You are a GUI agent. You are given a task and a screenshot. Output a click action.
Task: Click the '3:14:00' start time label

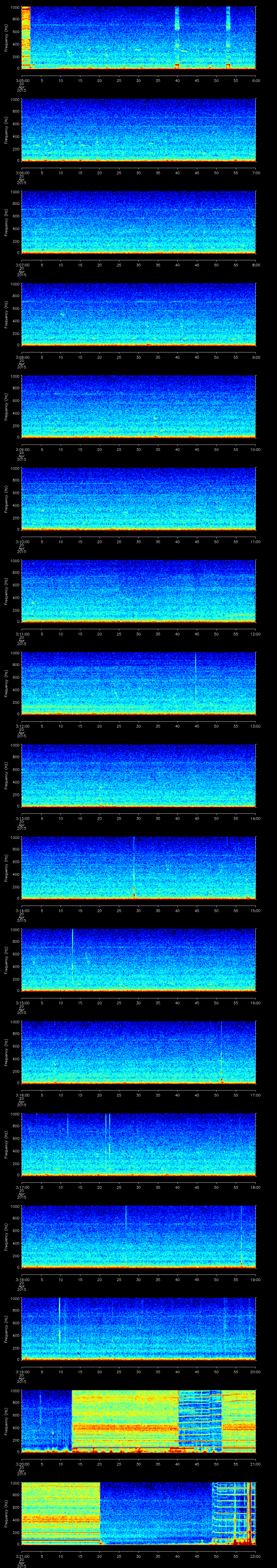(21, 910)
